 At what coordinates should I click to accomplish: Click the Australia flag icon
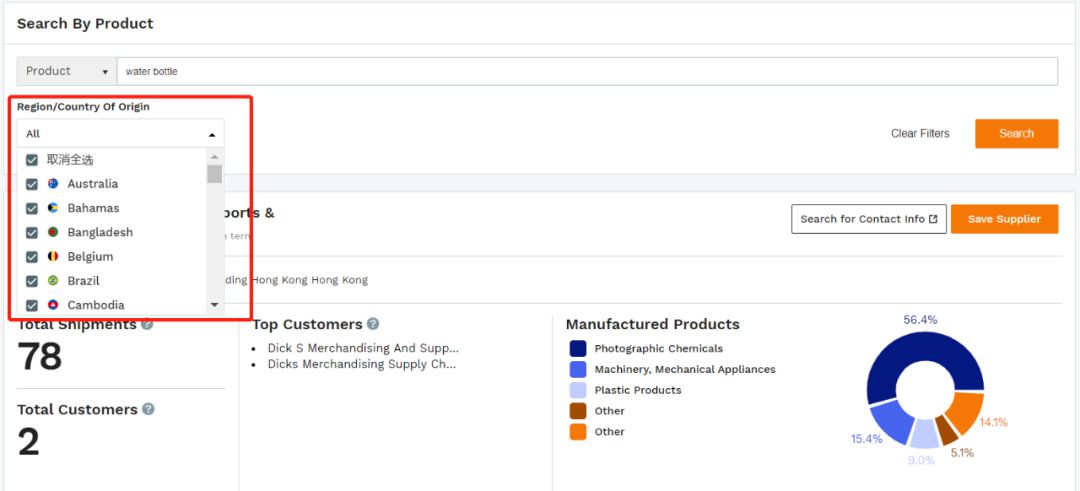(x=53, y=184)
